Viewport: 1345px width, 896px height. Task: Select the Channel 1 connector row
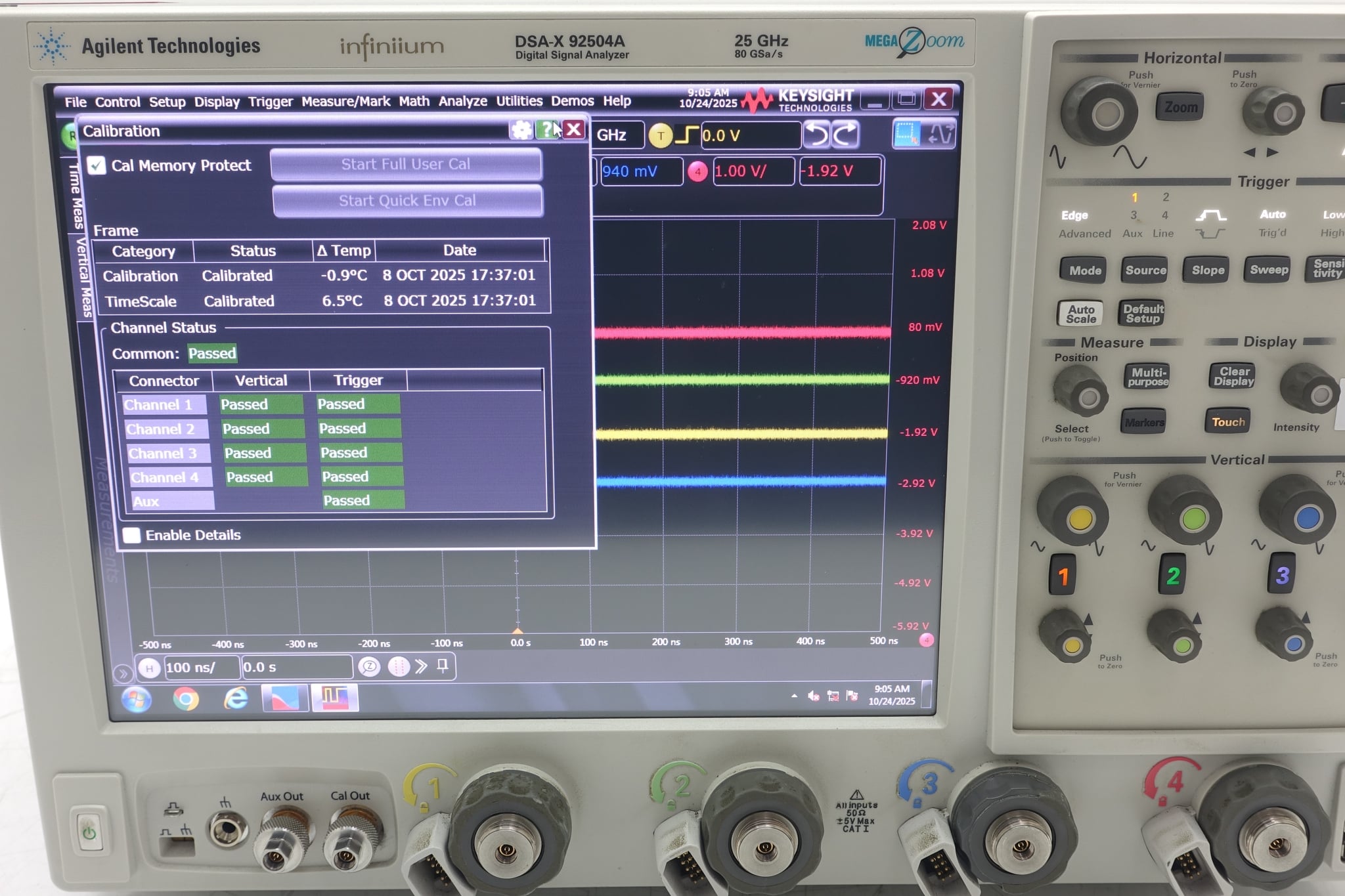pyautogui.click(x=164, y=404)
